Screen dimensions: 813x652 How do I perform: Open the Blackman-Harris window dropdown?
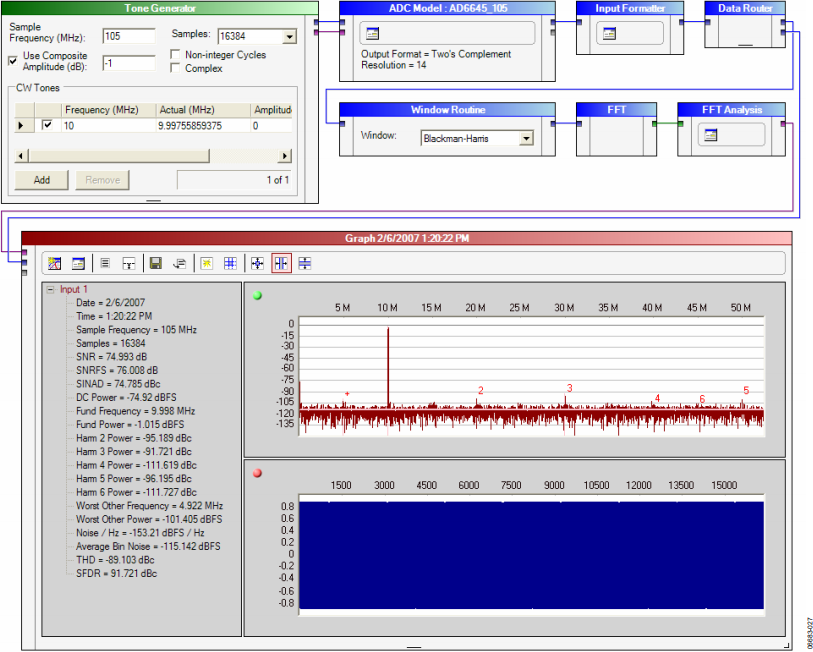[x=527, y=138]
